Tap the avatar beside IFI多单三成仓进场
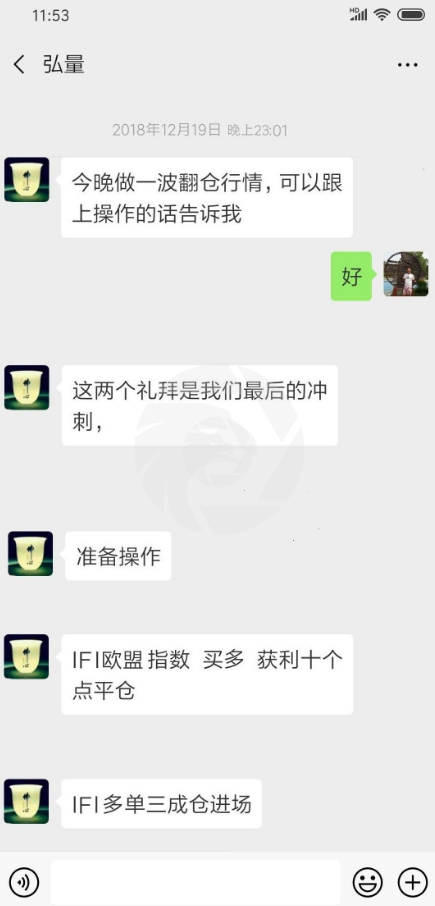 click(27, 801)
